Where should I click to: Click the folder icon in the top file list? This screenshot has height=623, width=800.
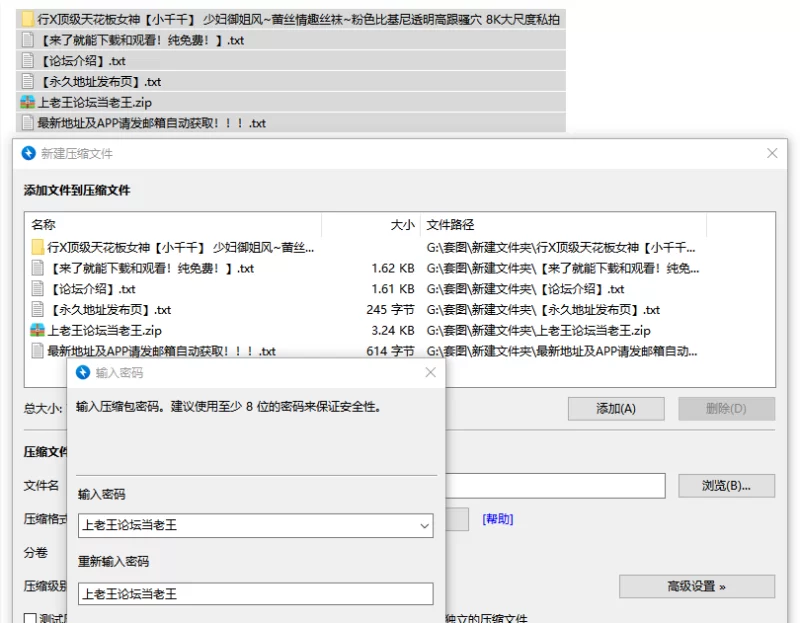tap(28, 19)
